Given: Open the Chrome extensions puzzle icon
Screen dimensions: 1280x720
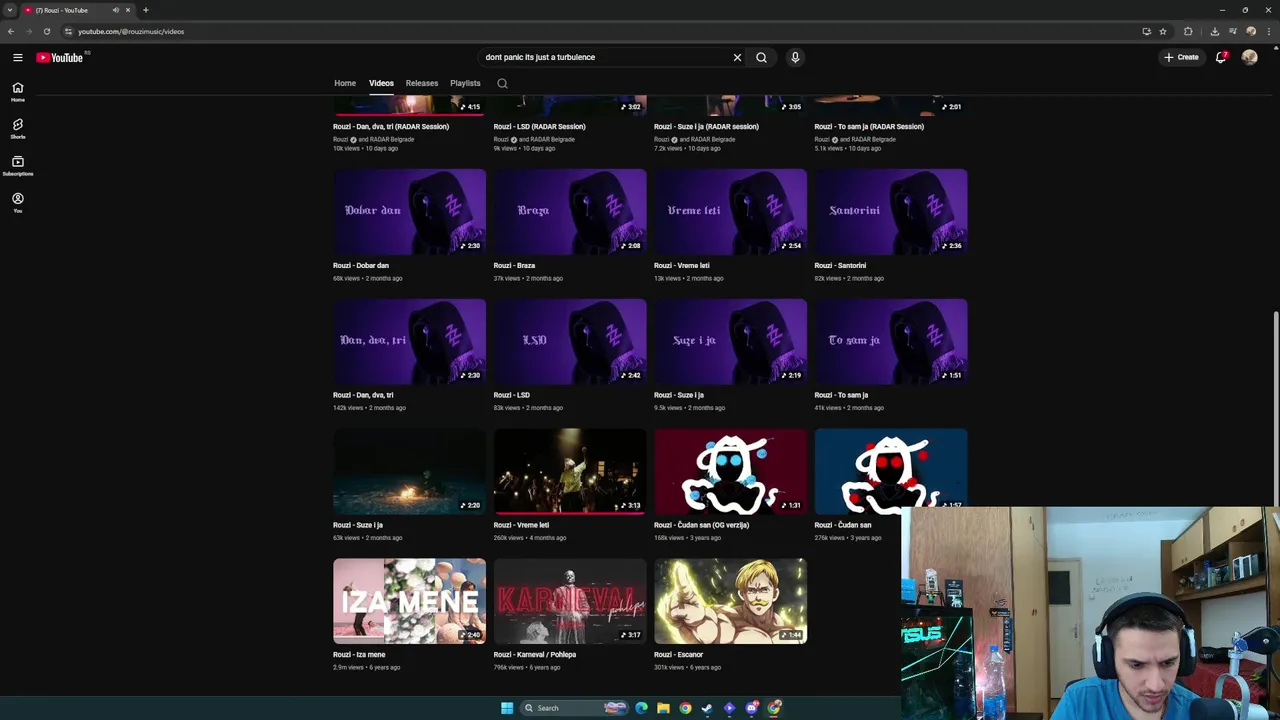Looking at the screenshot, I should pos(1188,31).
